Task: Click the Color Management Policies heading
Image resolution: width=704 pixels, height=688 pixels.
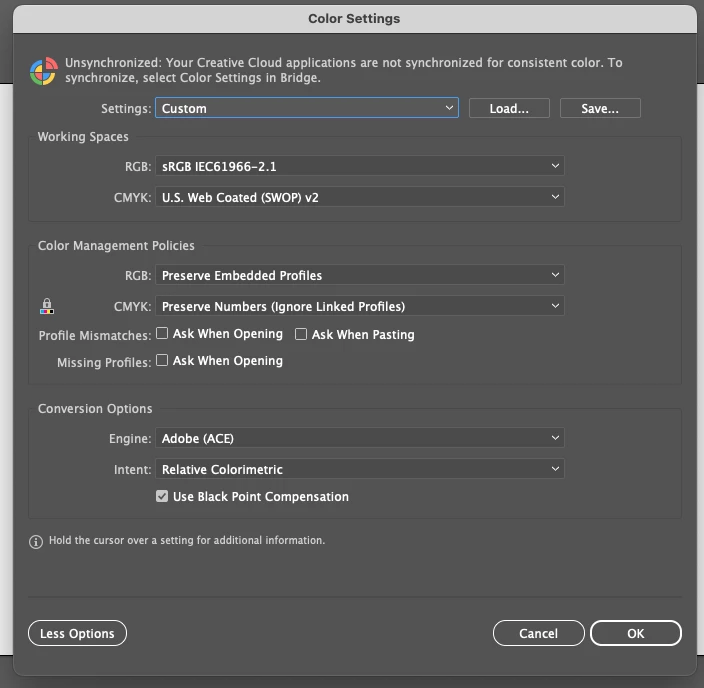Action: (116, 246)
